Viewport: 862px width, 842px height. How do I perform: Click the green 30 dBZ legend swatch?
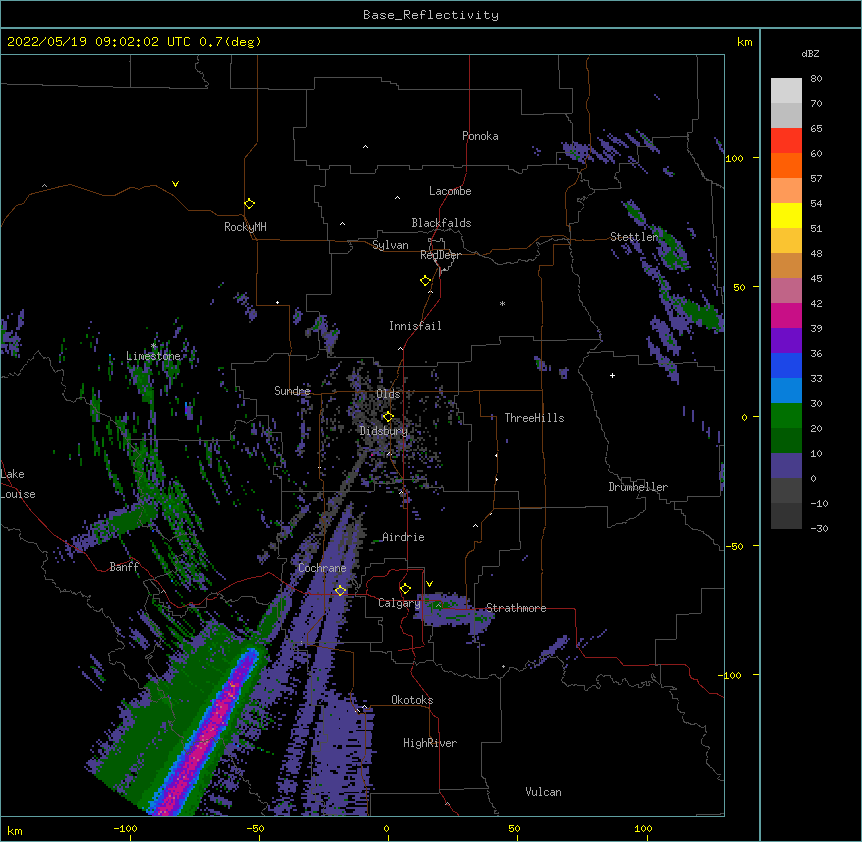click(x=786, y=416)
